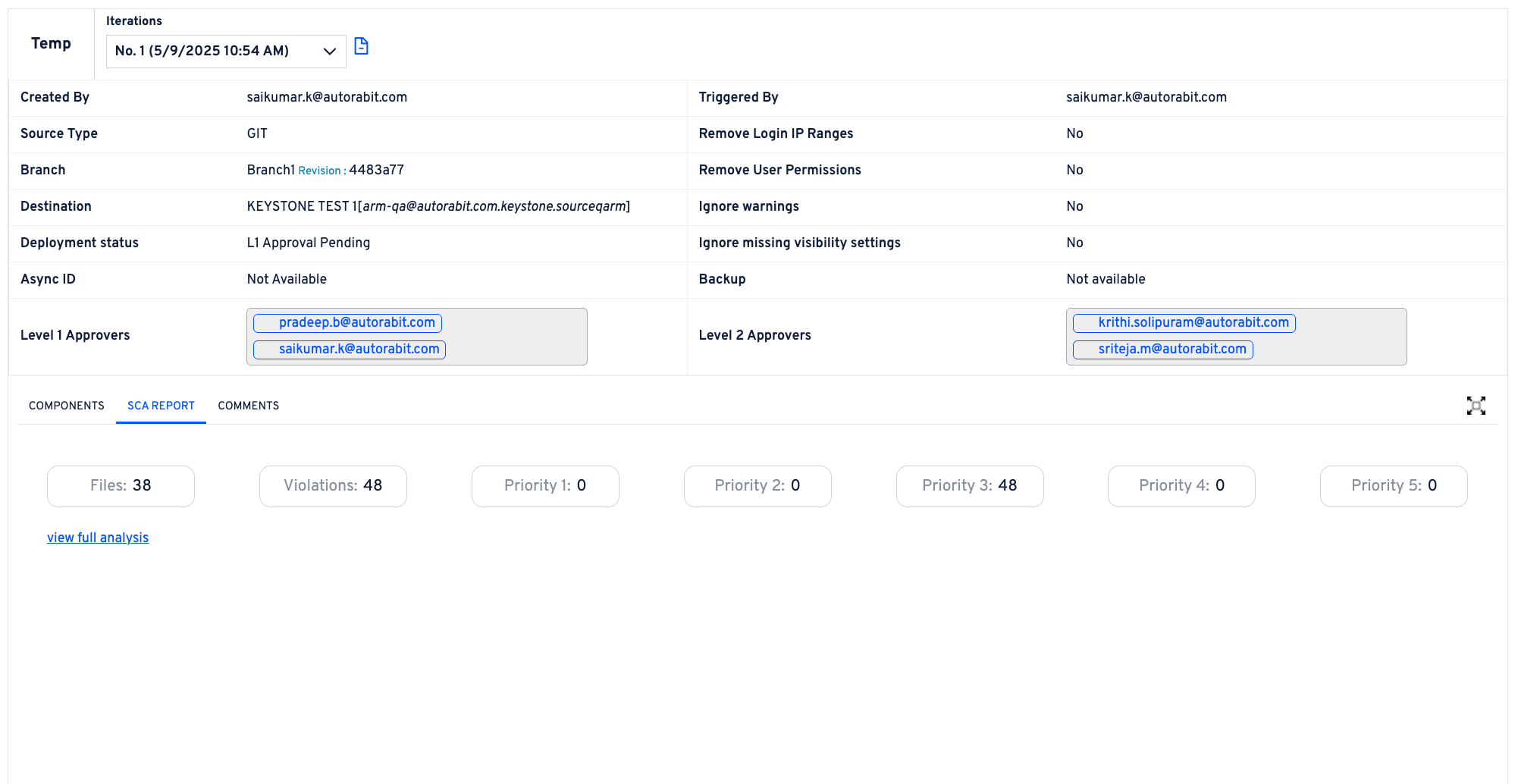Click the Priority 4 count box

1181,486
